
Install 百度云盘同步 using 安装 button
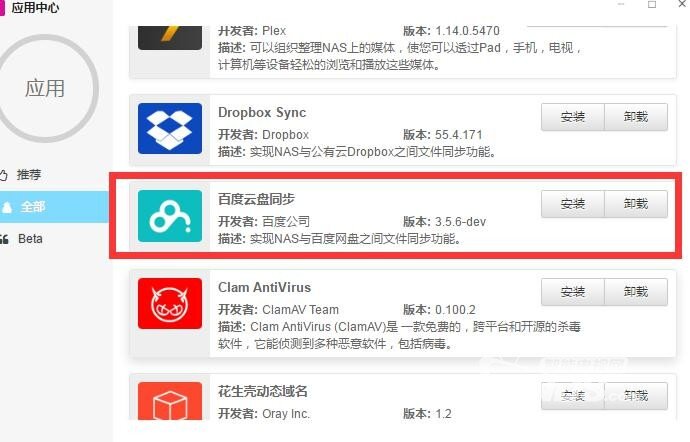tap(573, 204)
